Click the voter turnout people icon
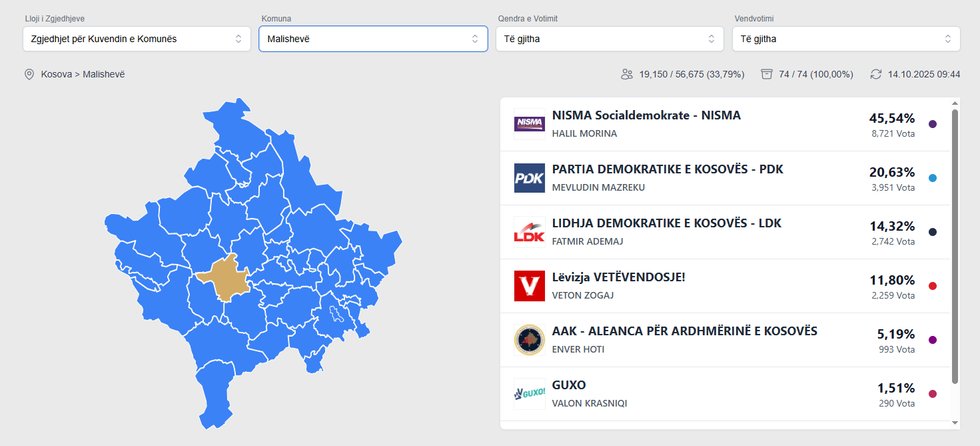 [627, 74]
